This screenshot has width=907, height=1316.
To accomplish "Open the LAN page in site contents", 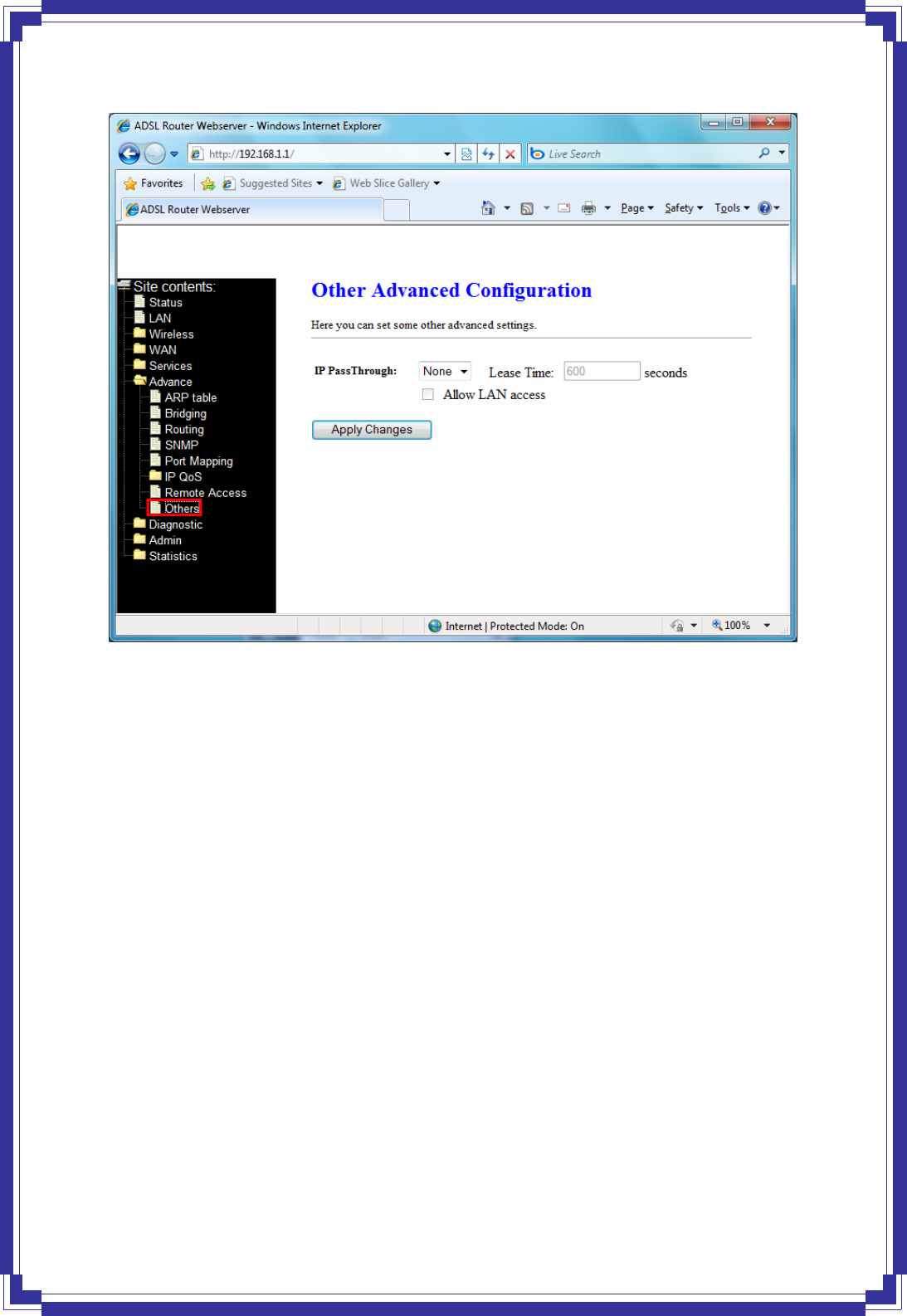I will (x=159, y=319).
